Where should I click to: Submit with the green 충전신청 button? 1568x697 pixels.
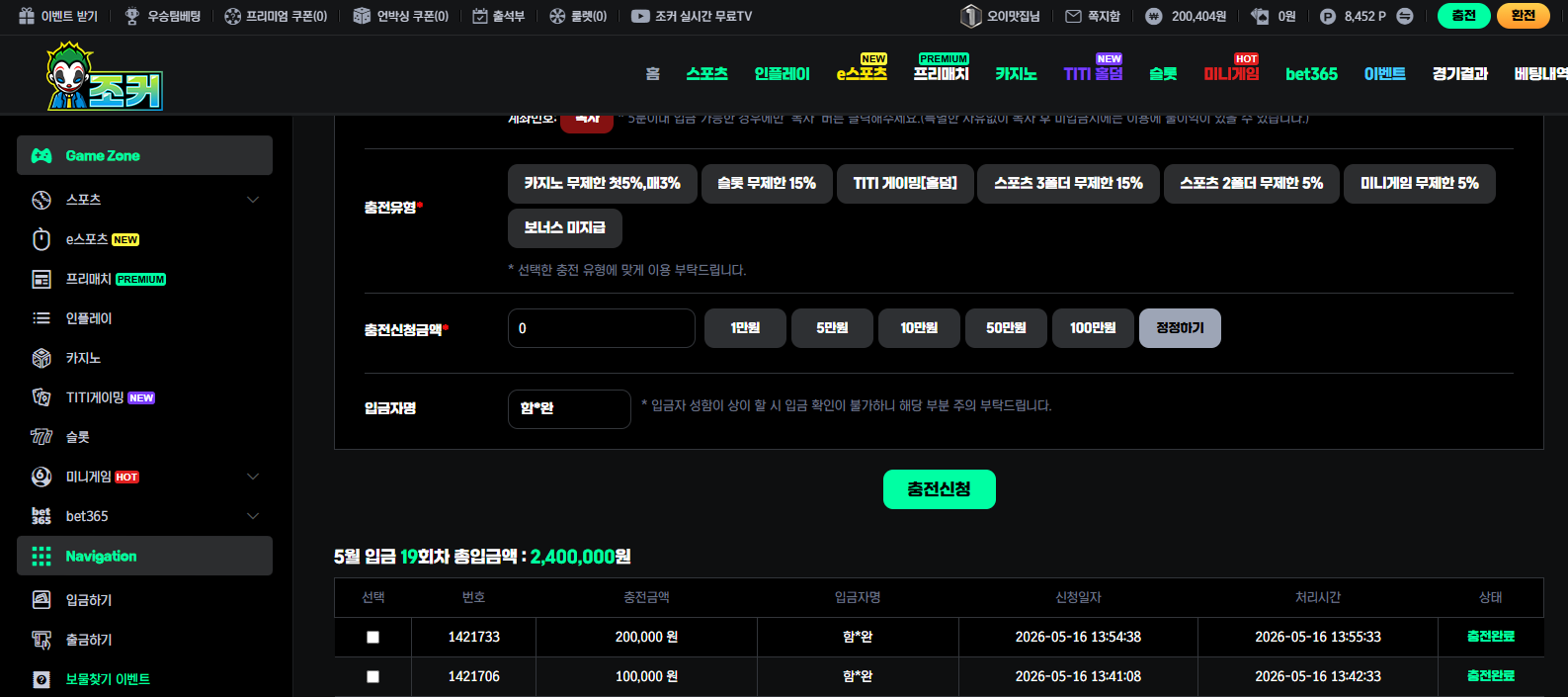(939, 489)
